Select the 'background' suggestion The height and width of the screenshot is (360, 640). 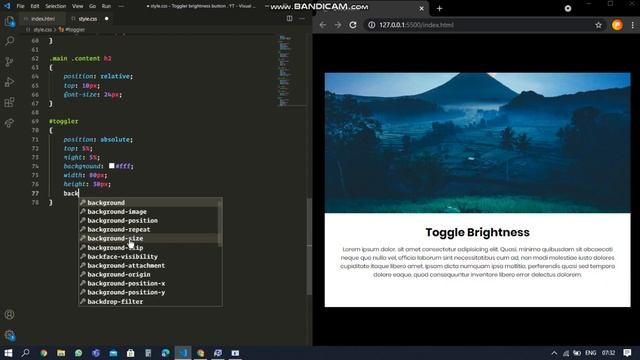click(x=149, y=202)
